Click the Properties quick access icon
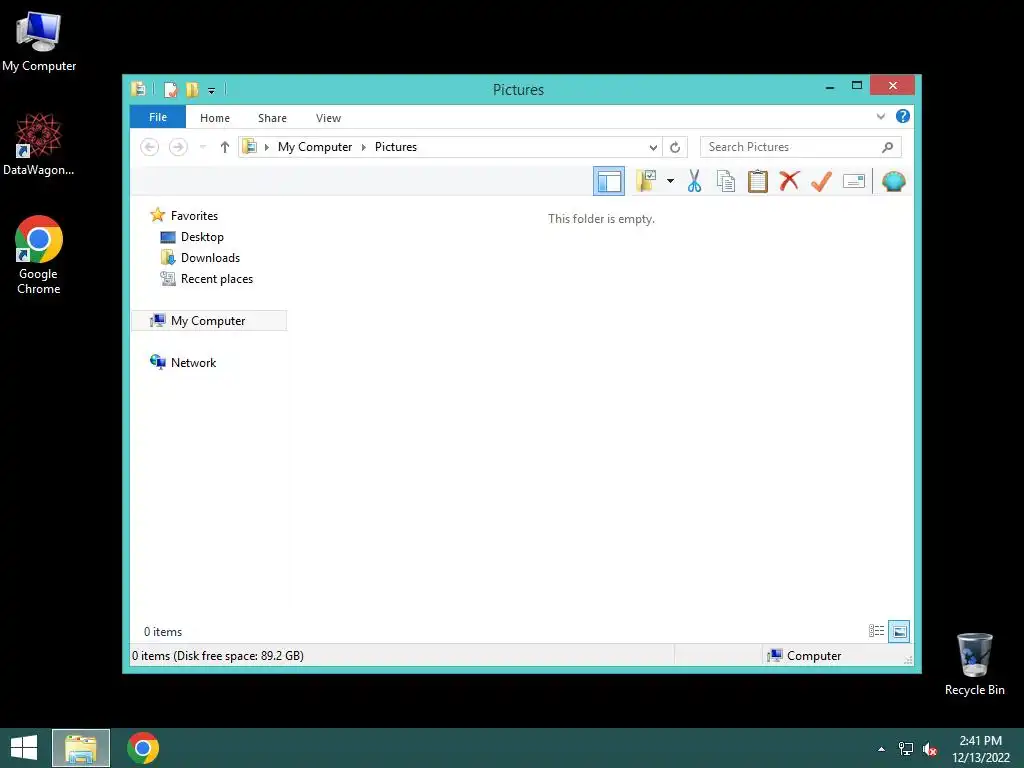This screenshot has width=1024, height=768. 170,89
